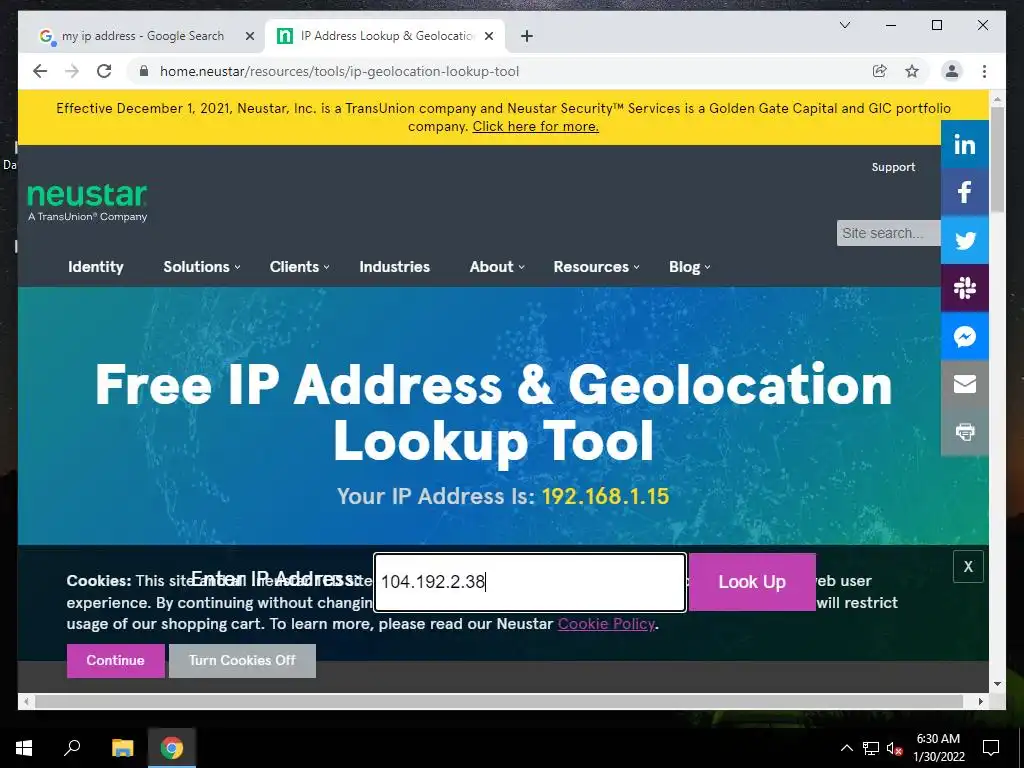Bookmark this tab with star icon
The height and width of the screenshot is (768, 1024).
click(x=912, y=71)
